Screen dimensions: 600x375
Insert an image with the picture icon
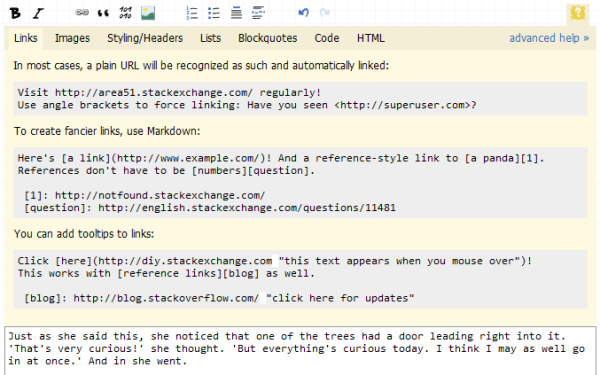tap(148, 13)
